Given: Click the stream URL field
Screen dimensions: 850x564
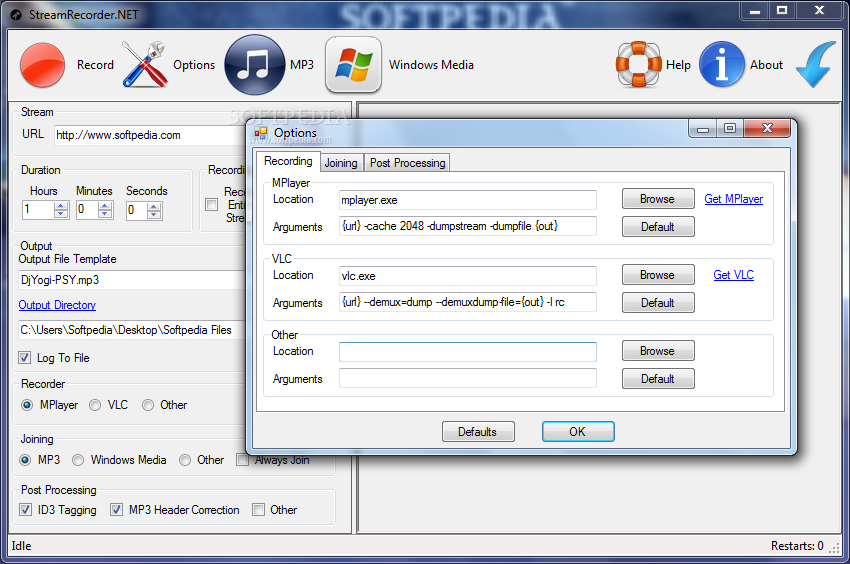Looking at the screenshot, I should click(151, 135).
